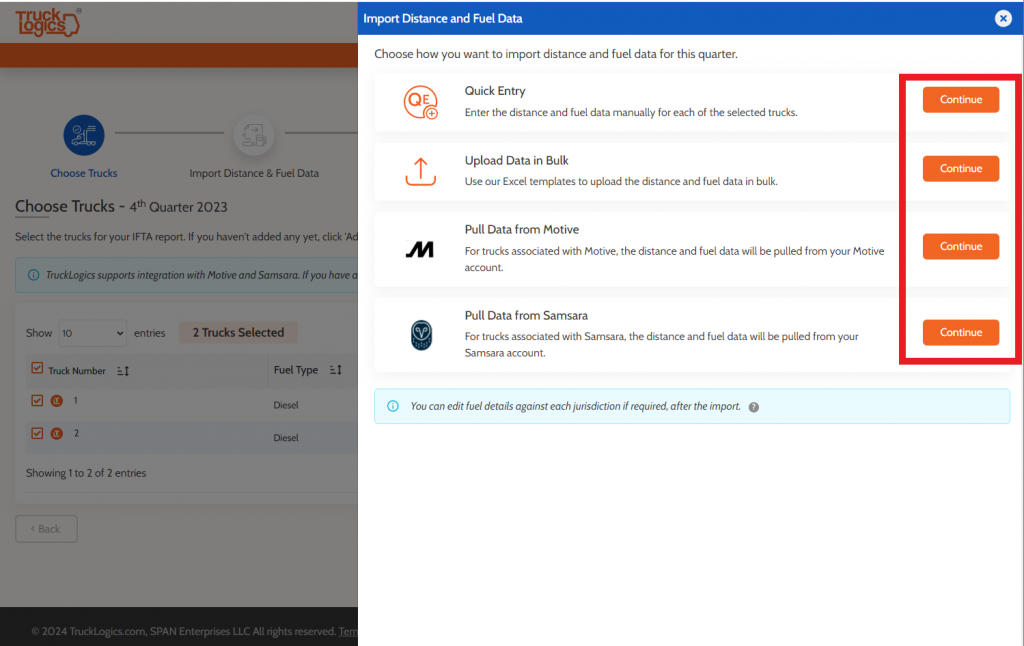Click the Back button

pyautogui.click(x=46, y=529)
